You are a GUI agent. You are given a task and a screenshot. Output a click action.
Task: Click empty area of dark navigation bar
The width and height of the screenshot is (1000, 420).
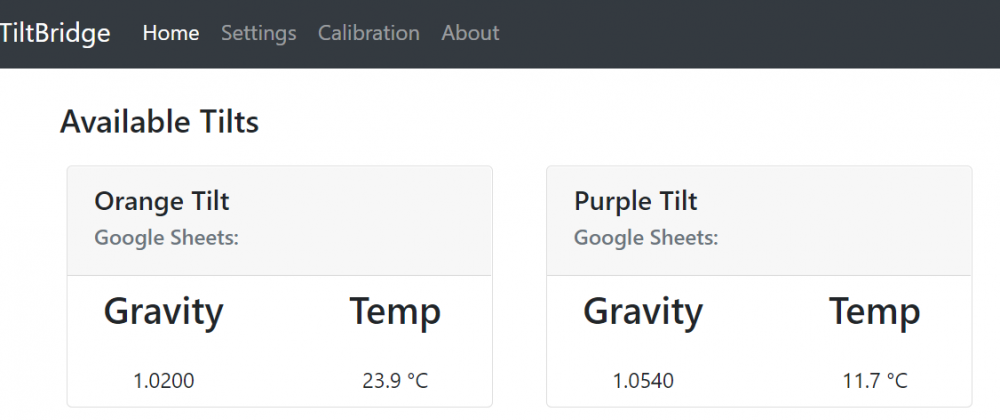(x=750, y=33)
